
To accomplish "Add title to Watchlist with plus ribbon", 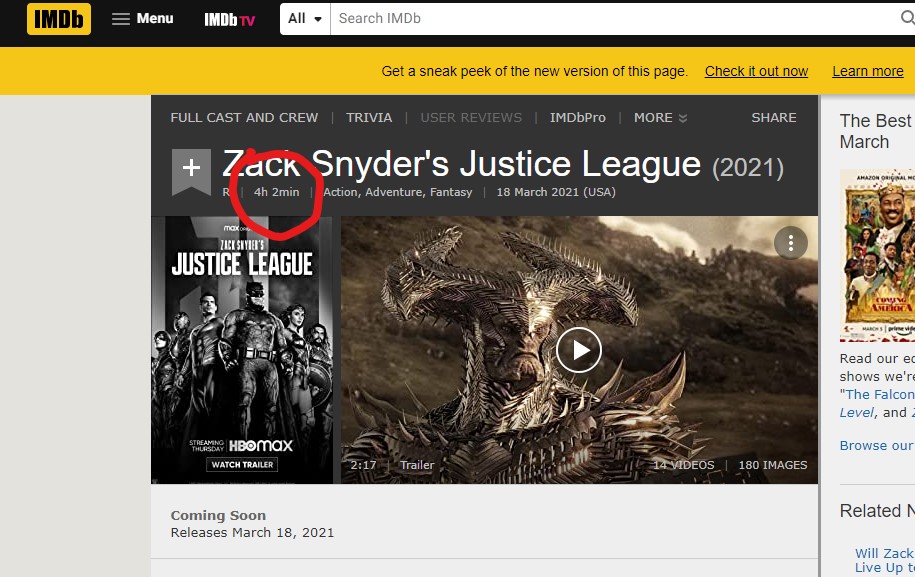I will 191,171.
